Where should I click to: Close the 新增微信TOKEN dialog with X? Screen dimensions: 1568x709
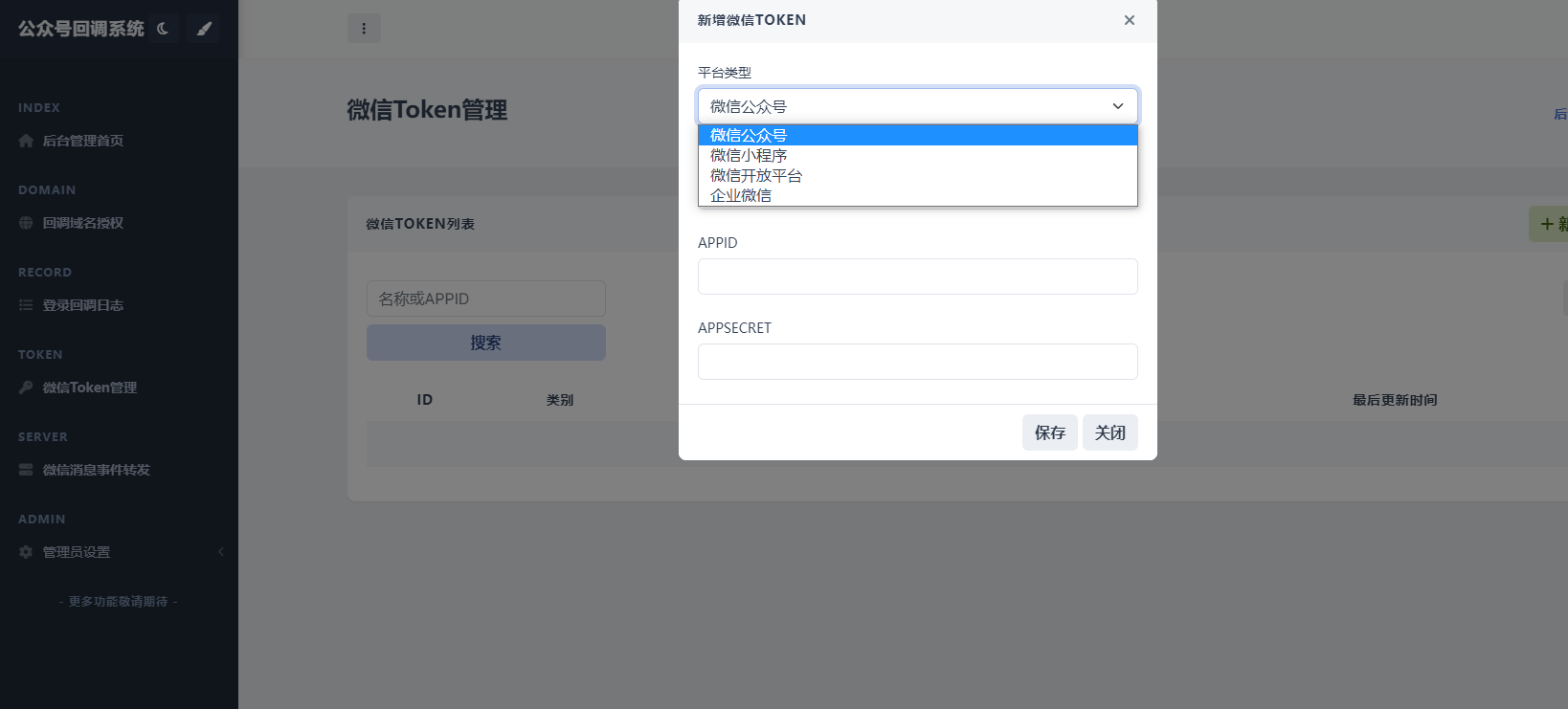[1130, 20]
